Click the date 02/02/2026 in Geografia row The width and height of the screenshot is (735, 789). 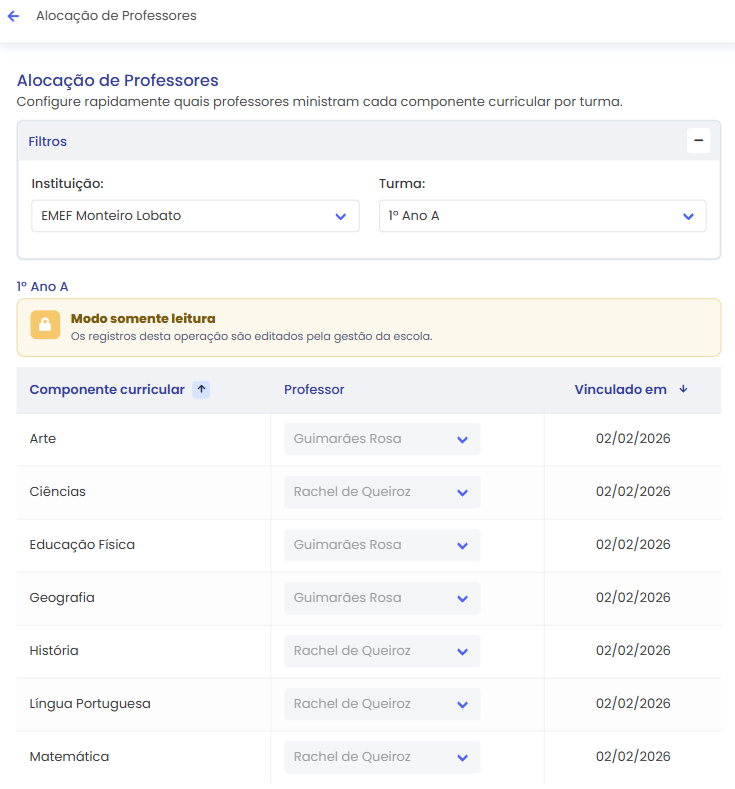click(x=633, y=597)
